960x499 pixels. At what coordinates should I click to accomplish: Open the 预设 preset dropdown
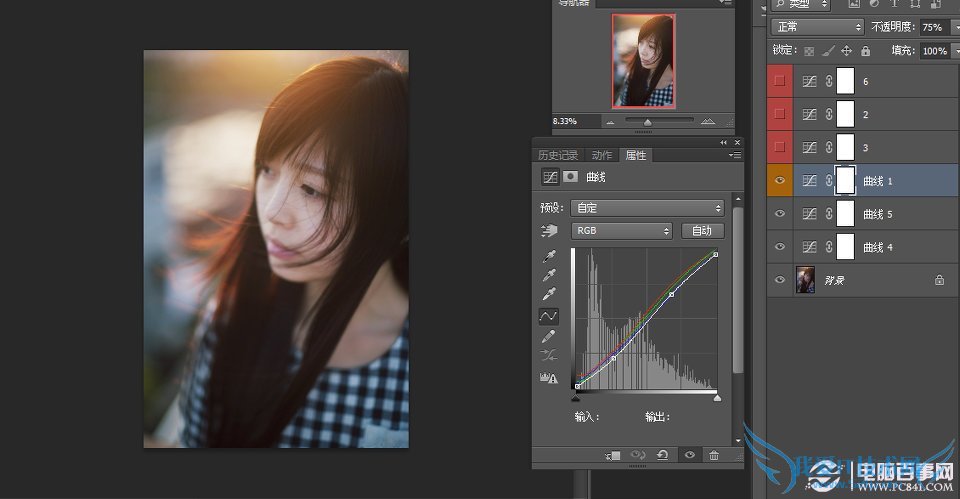pos(646,208)
